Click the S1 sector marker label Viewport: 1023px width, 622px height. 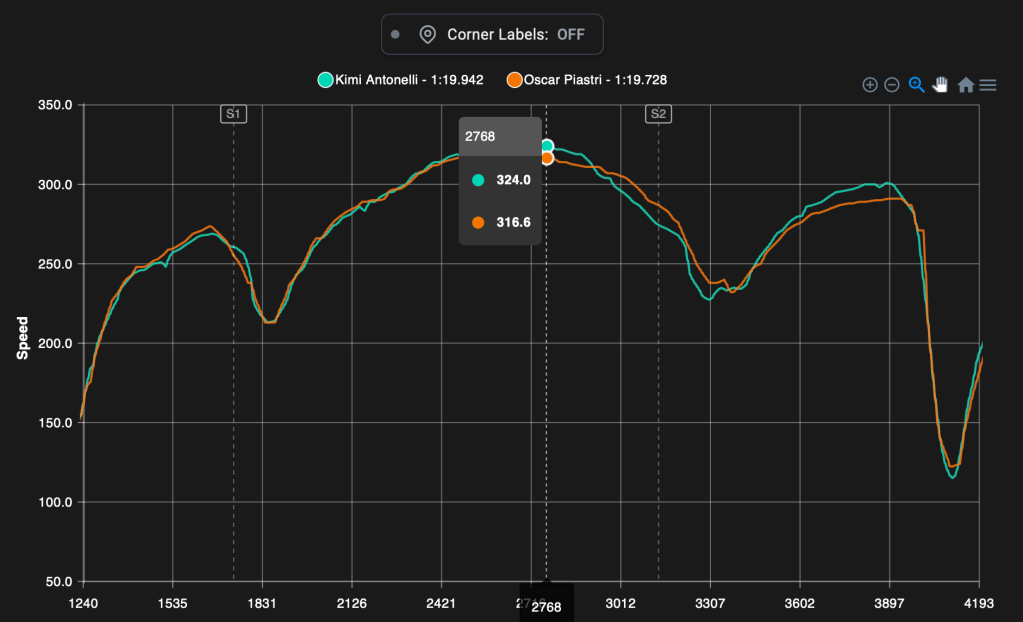tap(233, 114)
